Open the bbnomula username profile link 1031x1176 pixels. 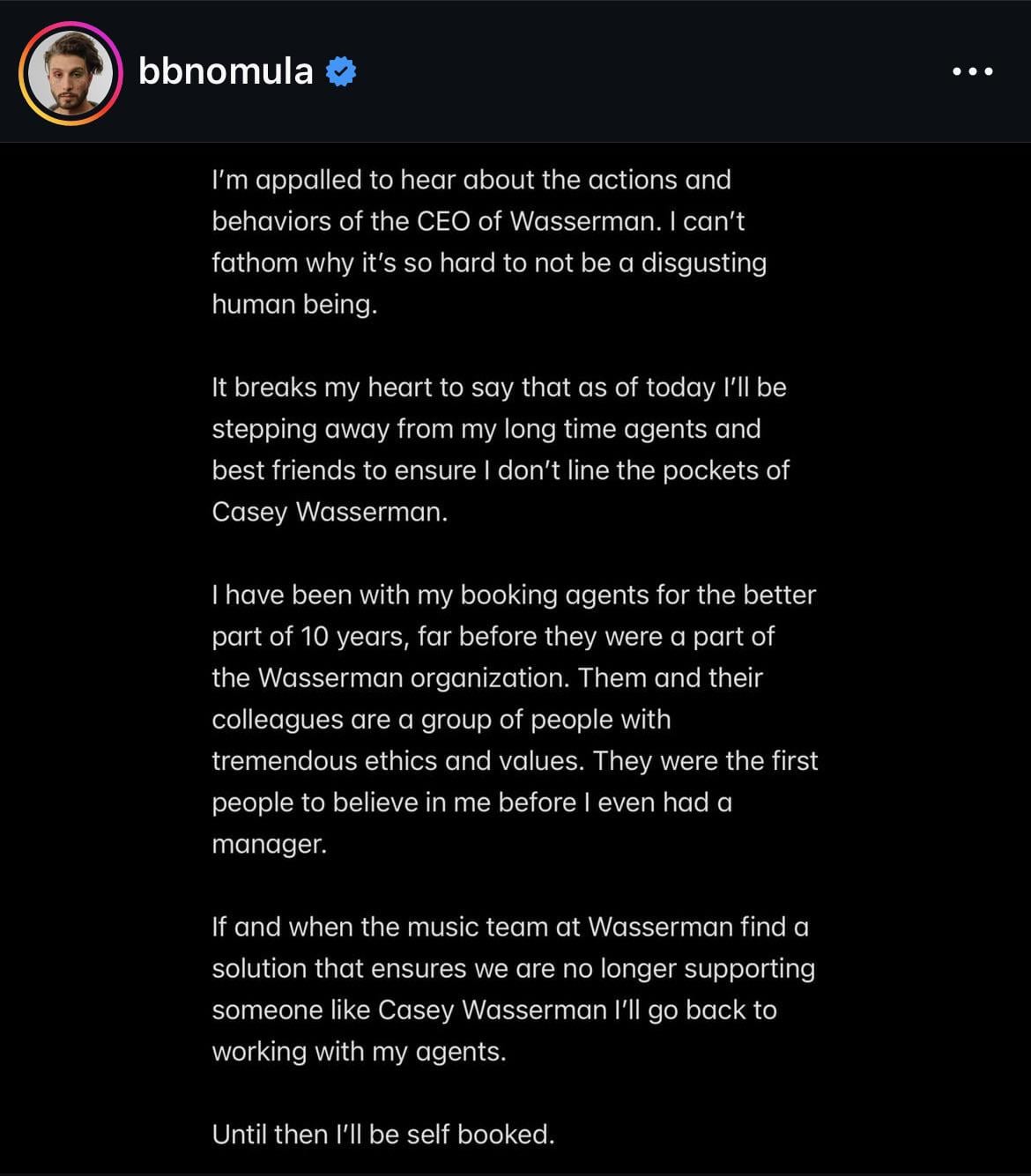point(226,71)
